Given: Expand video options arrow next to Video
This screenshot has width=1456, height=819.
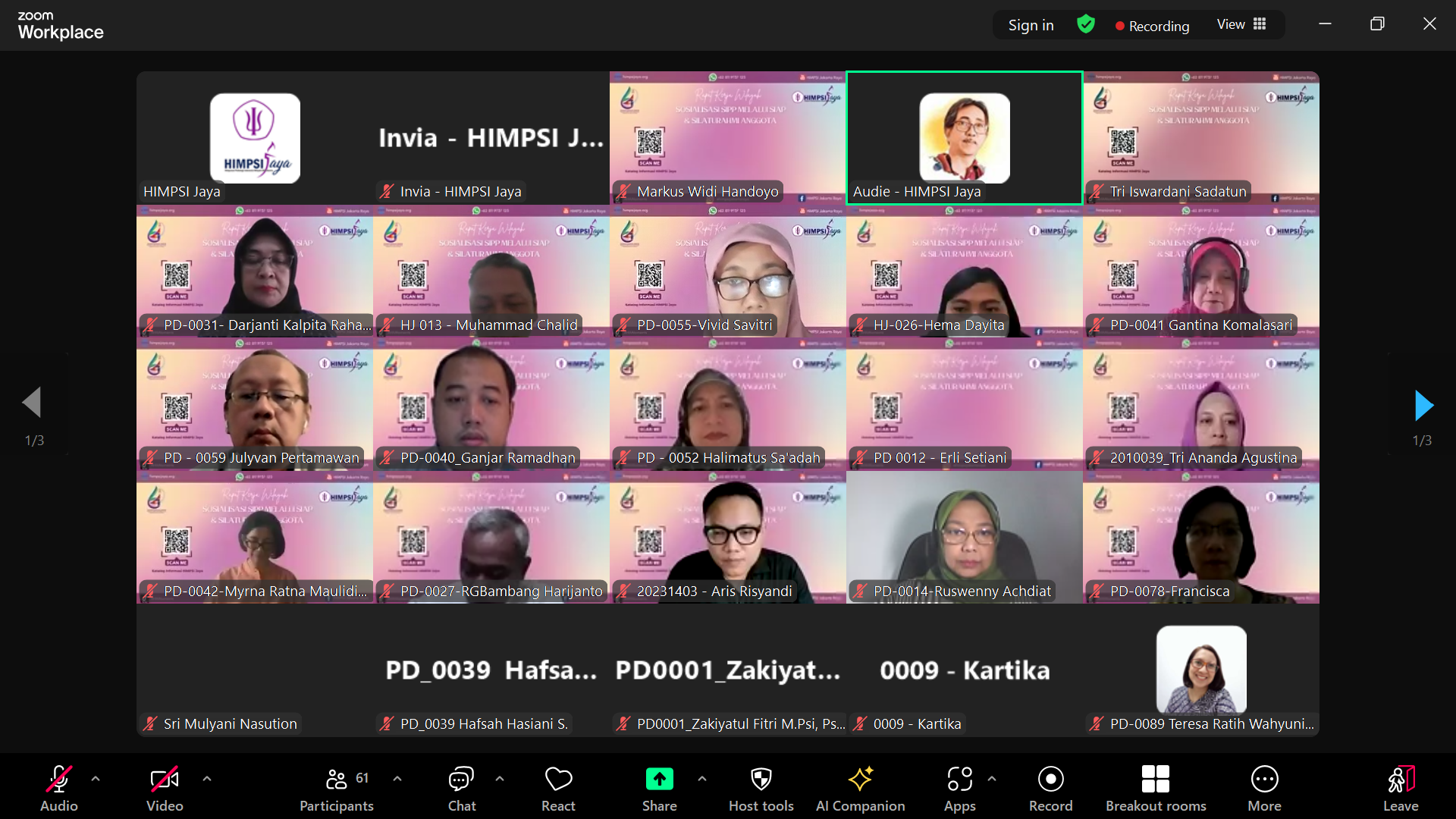Looking at the screenshot, I should point(207,779).
